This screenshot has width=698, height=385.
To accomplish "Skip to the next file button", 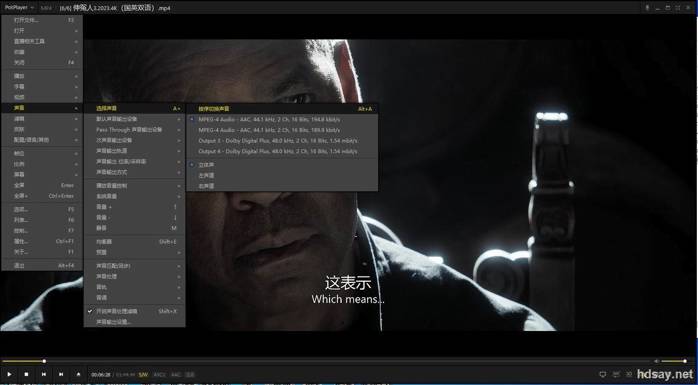I will (x=61, y=374).
